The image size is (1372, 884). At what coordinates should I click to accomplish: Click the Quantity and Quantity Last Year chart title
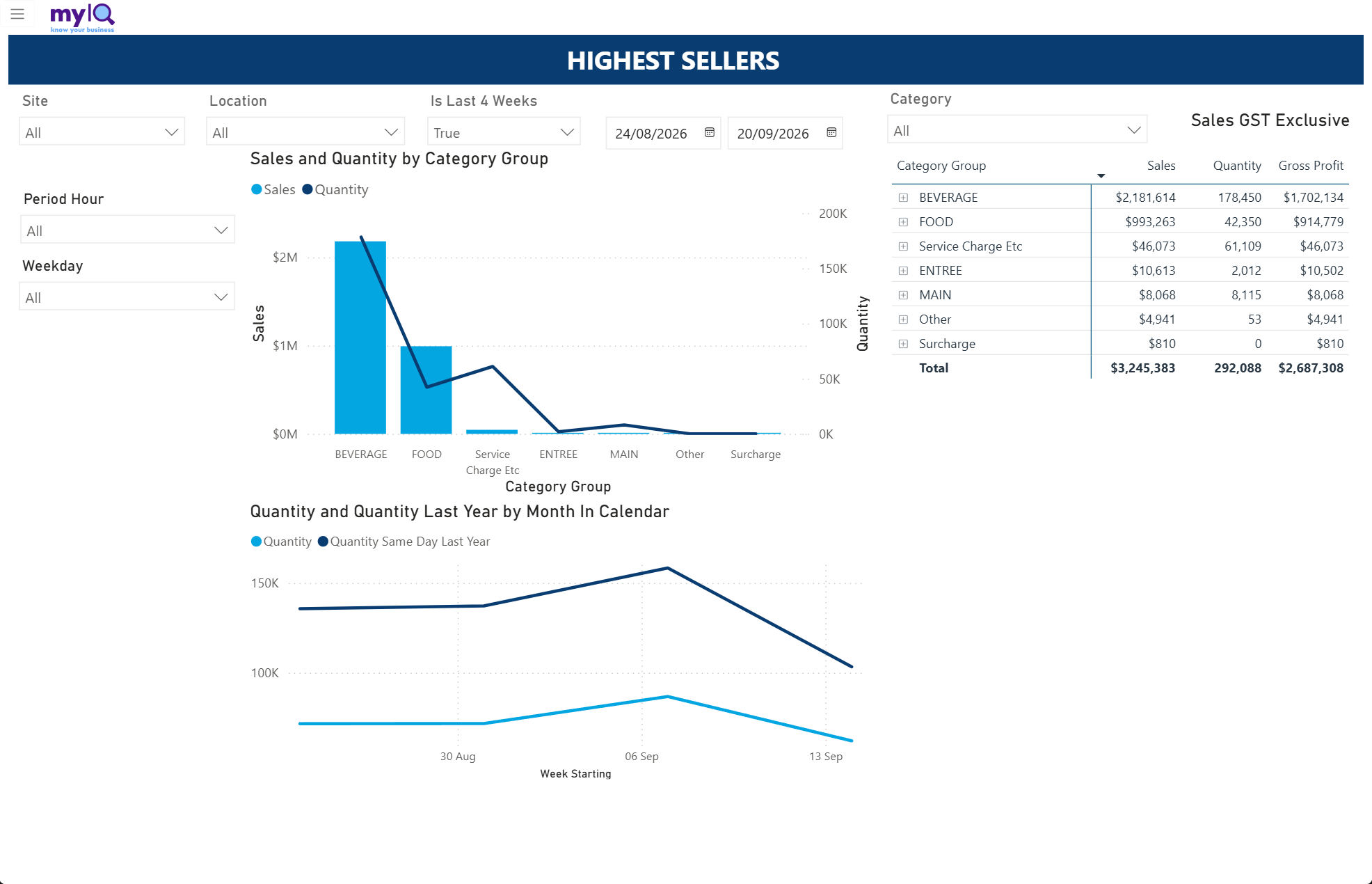(460, 512)
